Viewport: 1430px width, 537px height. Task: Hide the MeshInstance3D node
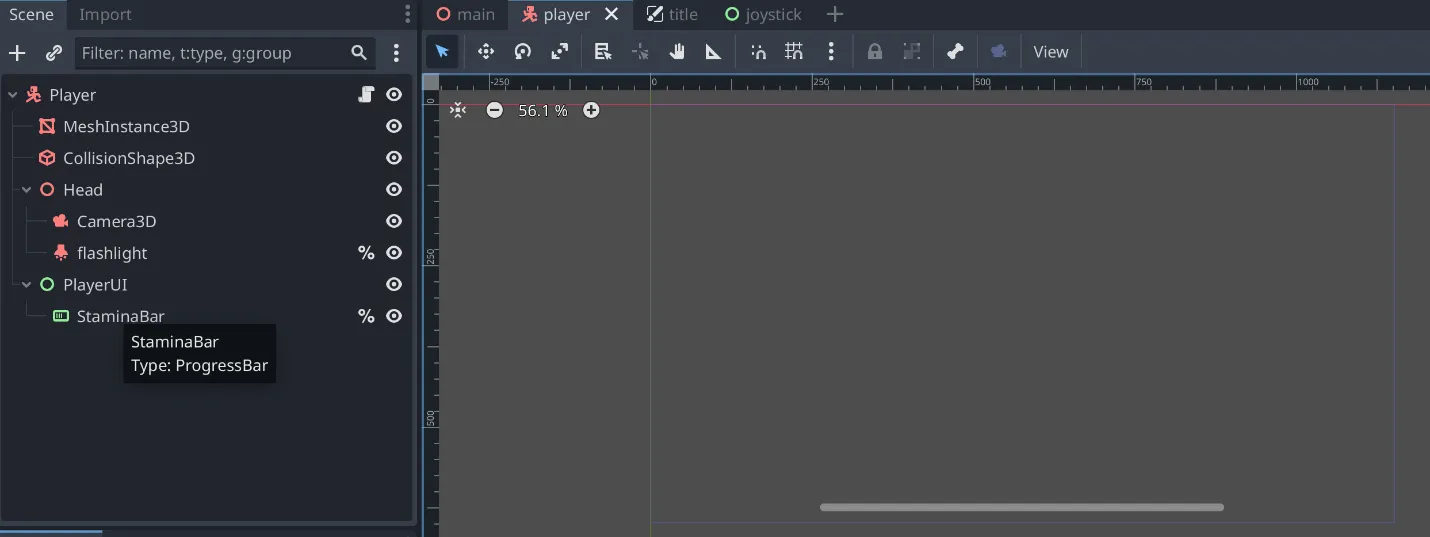394,126
